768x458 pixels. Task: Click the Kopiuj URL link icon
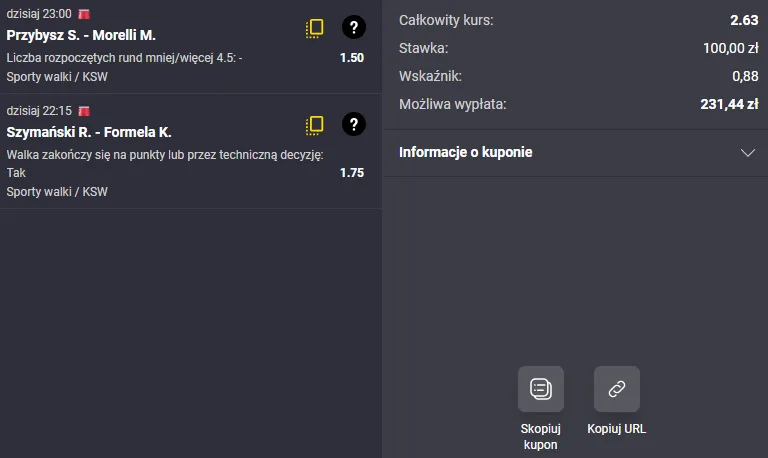point(617,389)
